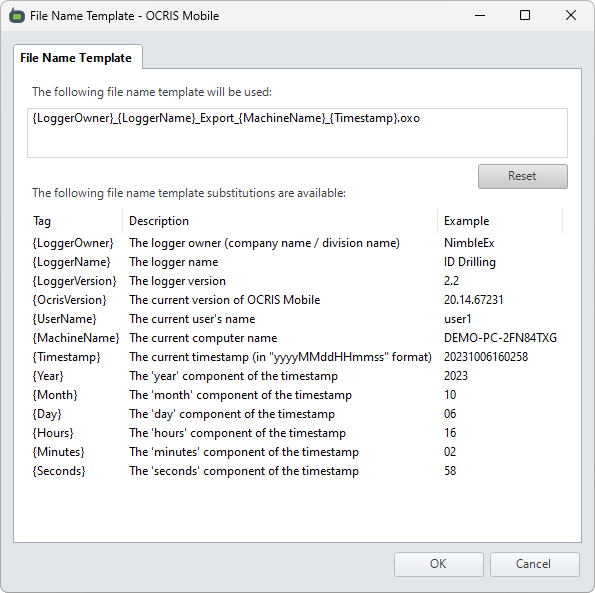This screenshot has width=595, height=593.
Task: Click the 20.14.67231 example value
Action: (x=474, y=300)
